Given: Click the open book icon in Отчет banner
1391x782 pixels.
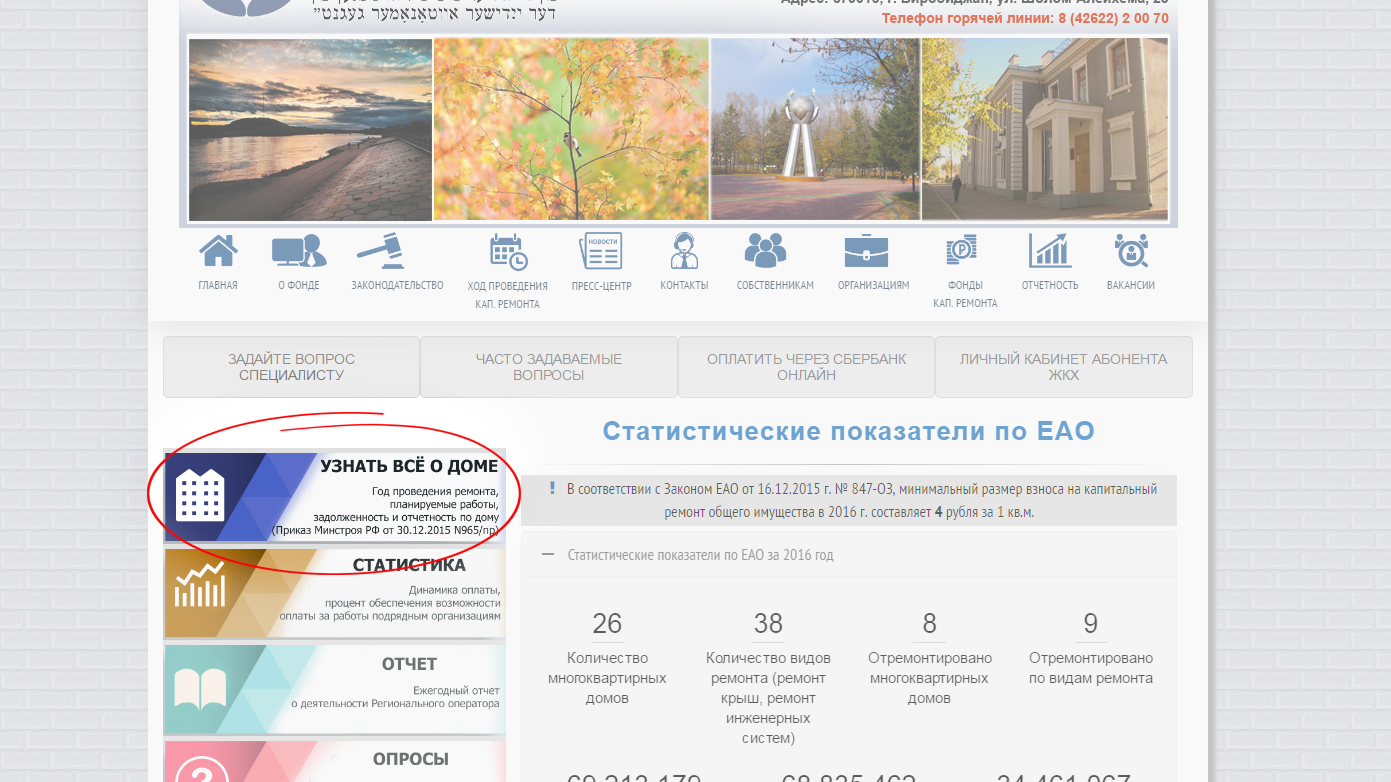Looking at the screenshot, I should tap(200, 688).
